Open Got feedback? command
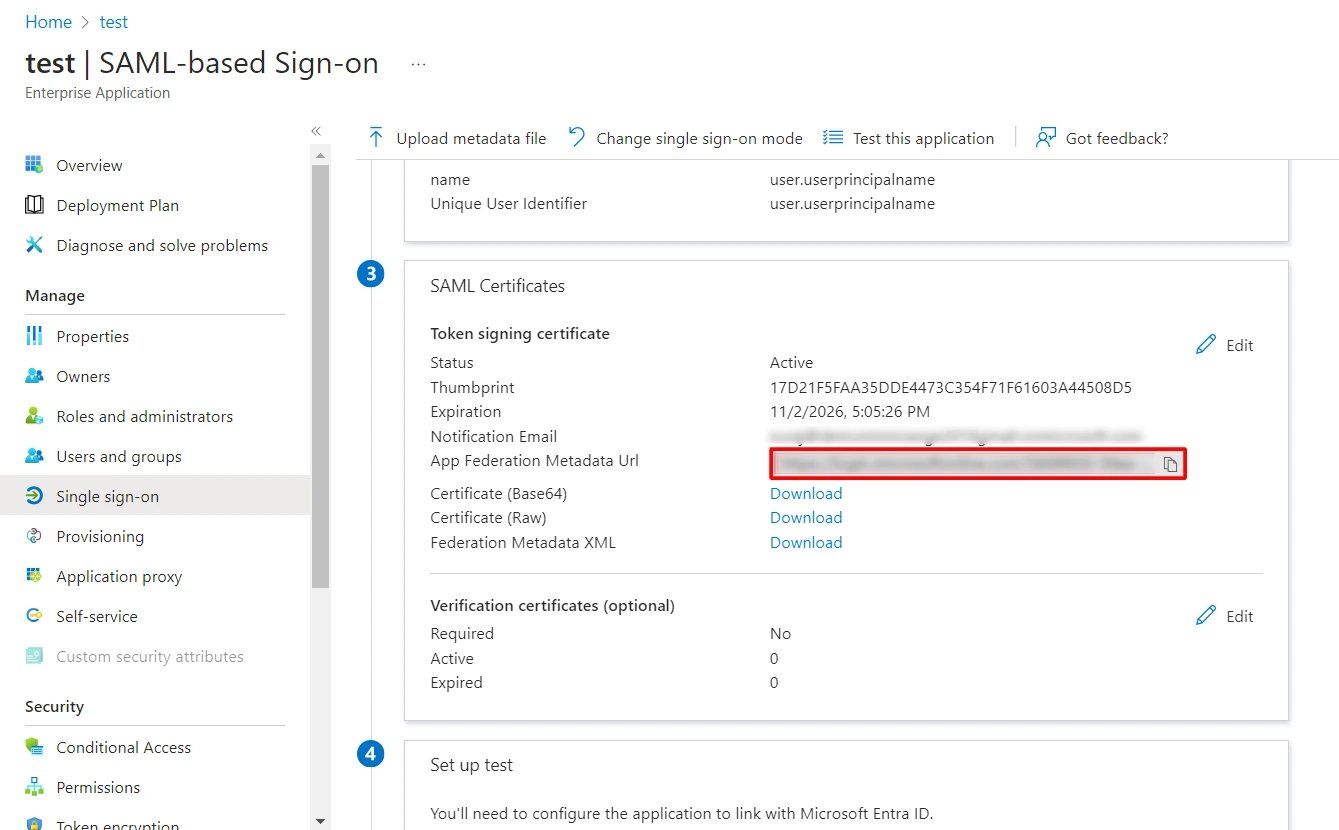The height and width of the screenshot is (830, 1339). pos(1102,138)
